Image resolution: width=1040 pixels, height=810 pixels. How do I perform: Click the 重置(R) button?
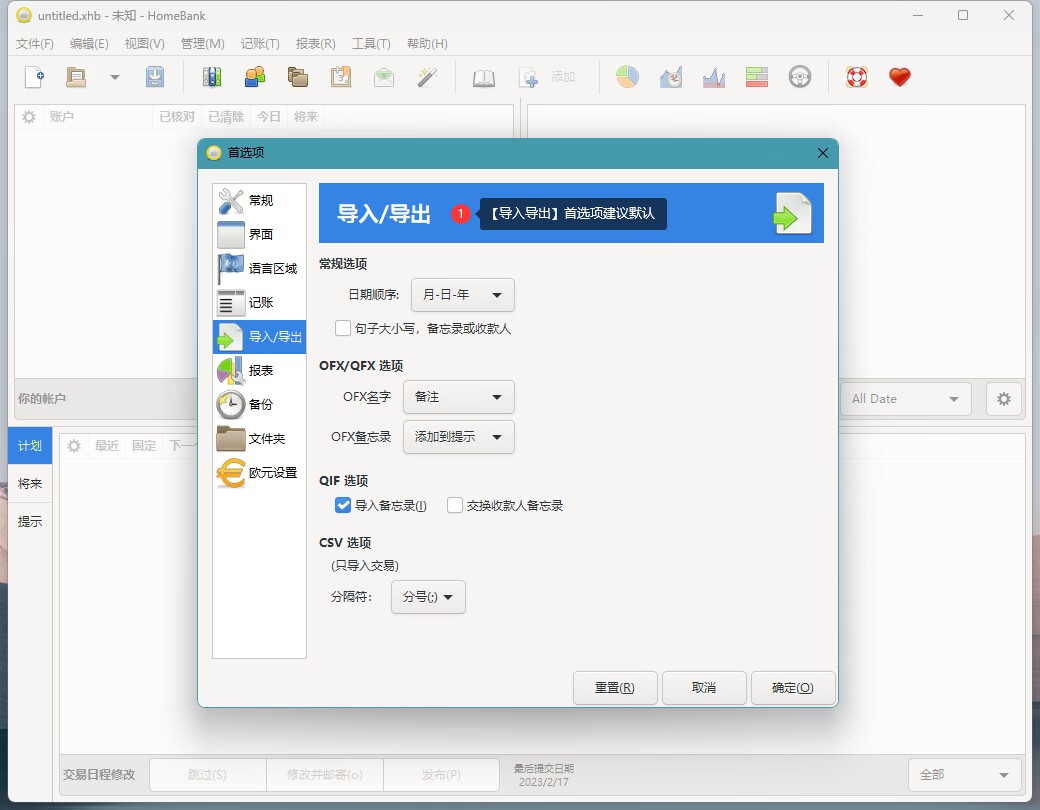pyautogui.click(x=615, y=688)
